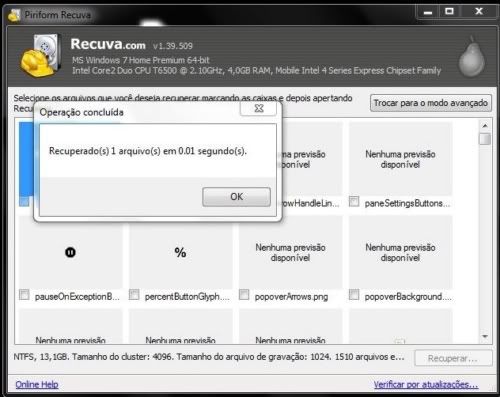Image resolution: width=500 pixels, height=397 pixels.
Task: Click the file list scroll down arrow
Action: coord(485,336)
